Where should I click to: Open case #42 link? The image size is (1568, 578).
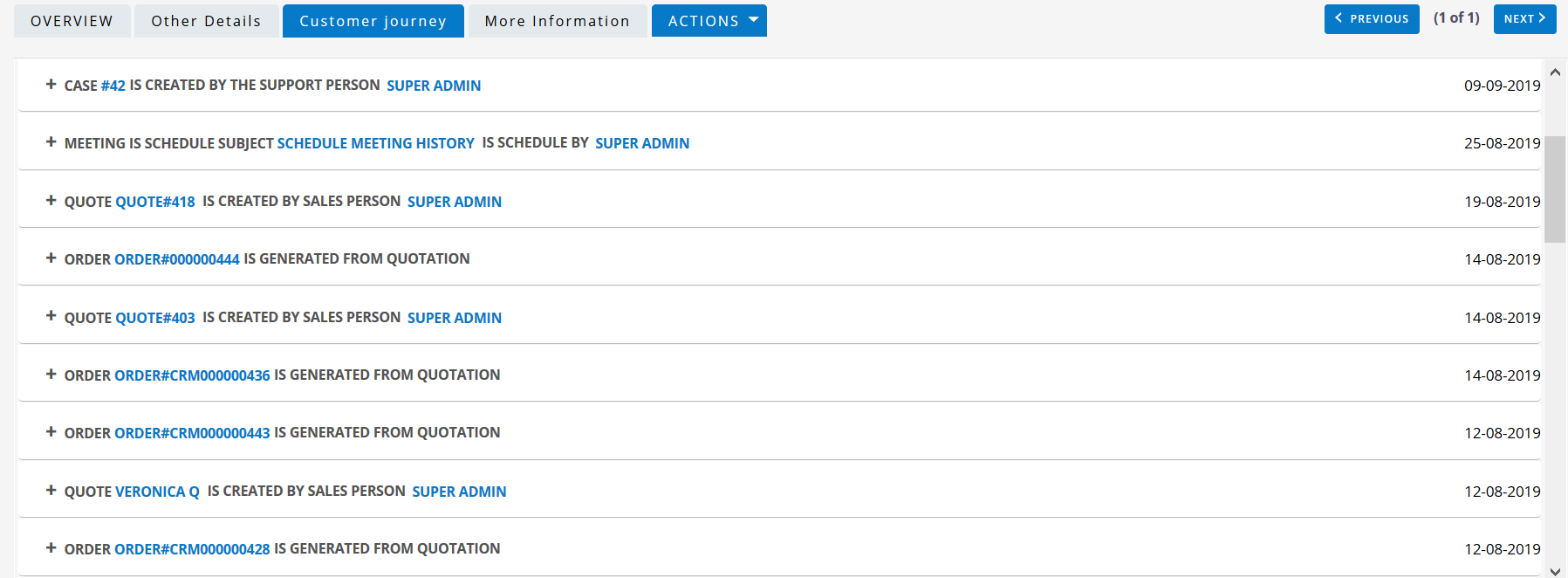[x=113, y=86]
